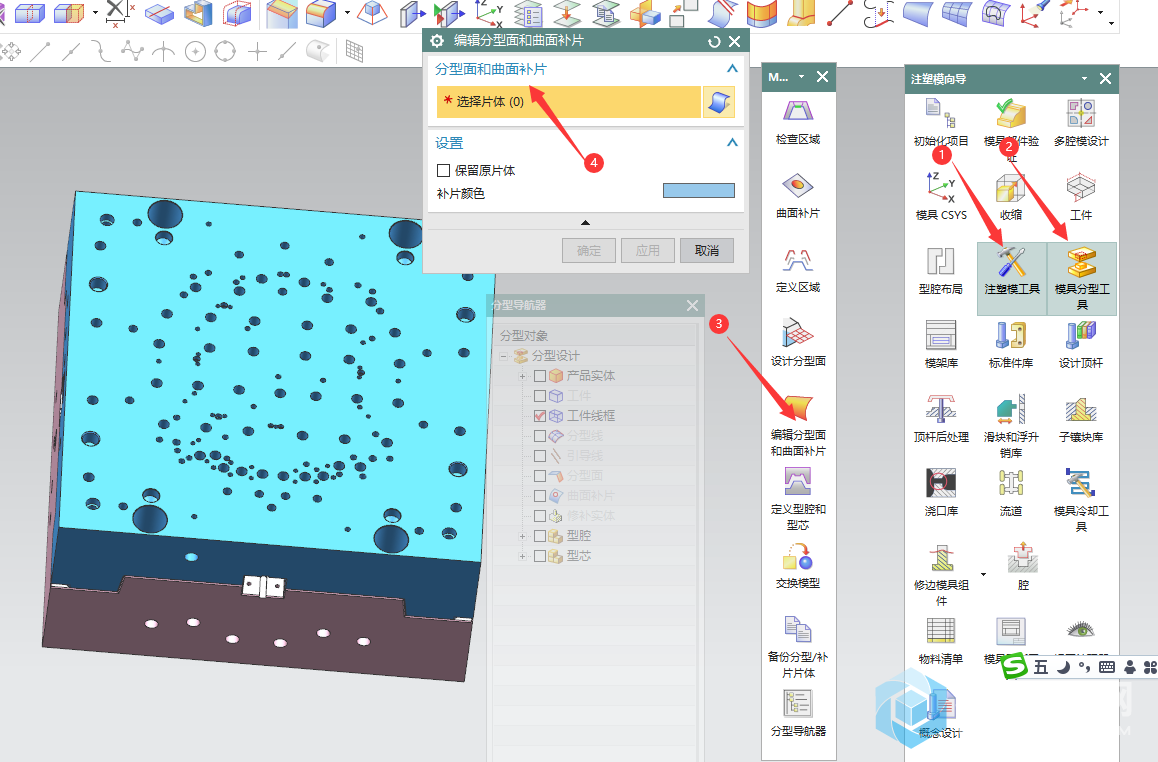Viewport: 1158px width, 762px height.
Task: Click the 模具 CSYS icon
Action: 941,188
